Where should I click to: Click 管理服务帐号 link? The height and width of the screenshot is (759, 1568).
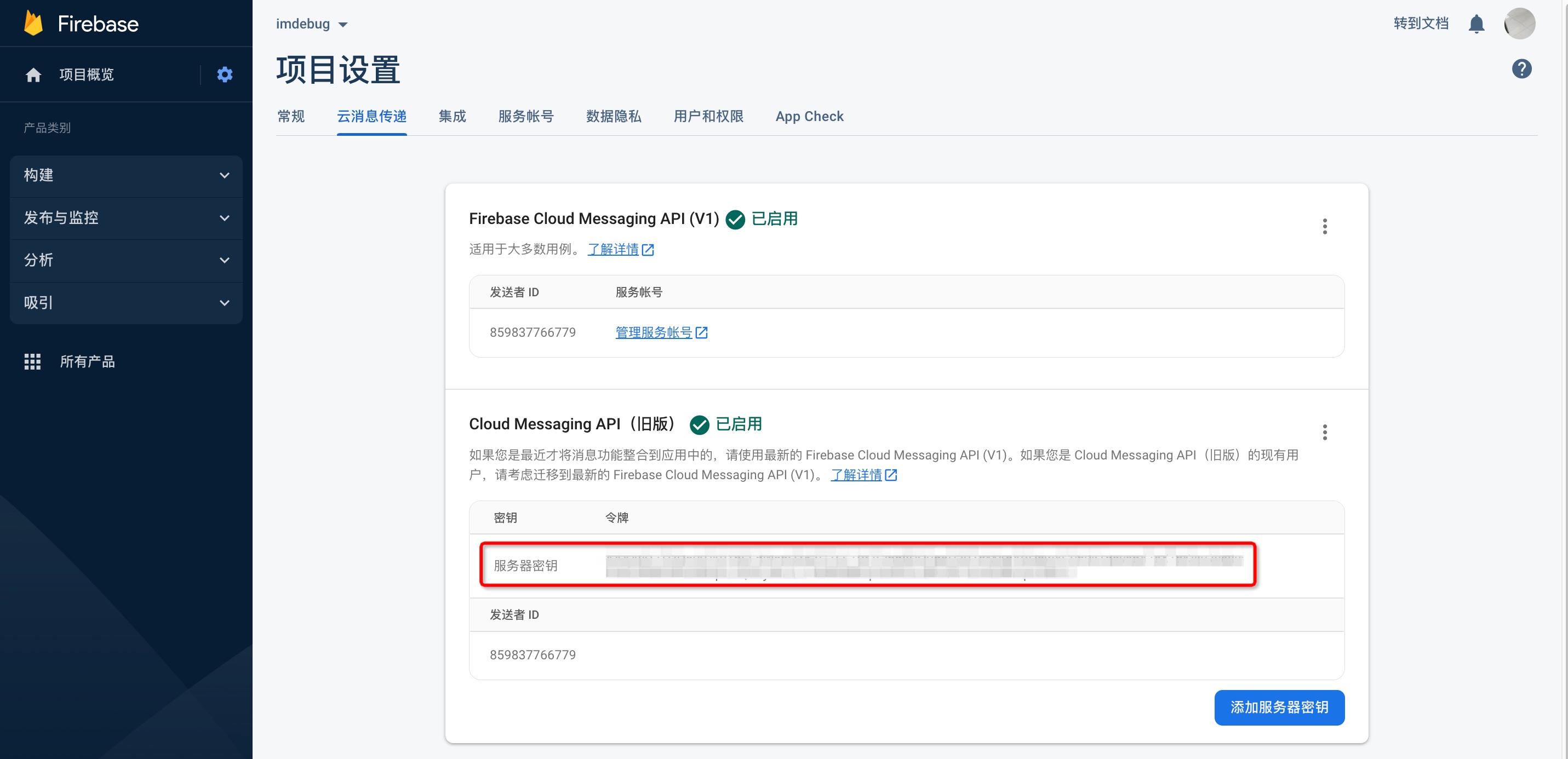(661, 332)
